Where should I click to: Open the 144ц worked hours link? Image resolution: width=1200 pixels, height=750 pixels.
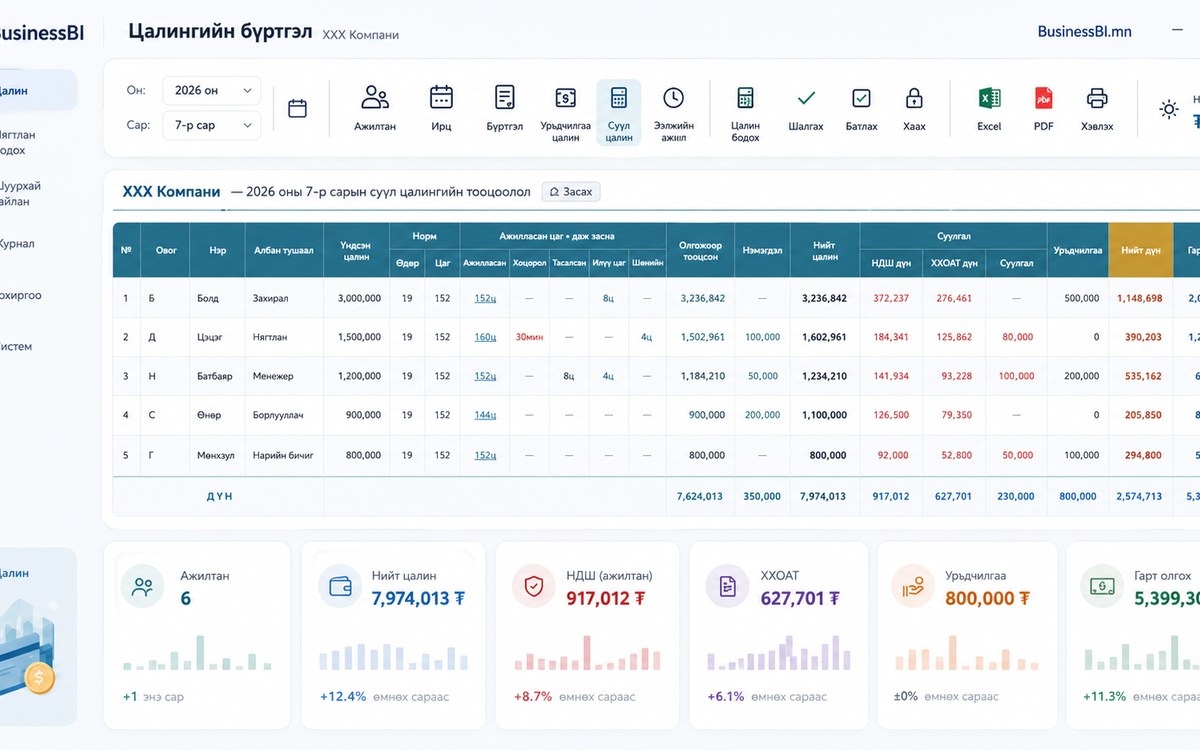pyautogui.click(x=485, y=415)
